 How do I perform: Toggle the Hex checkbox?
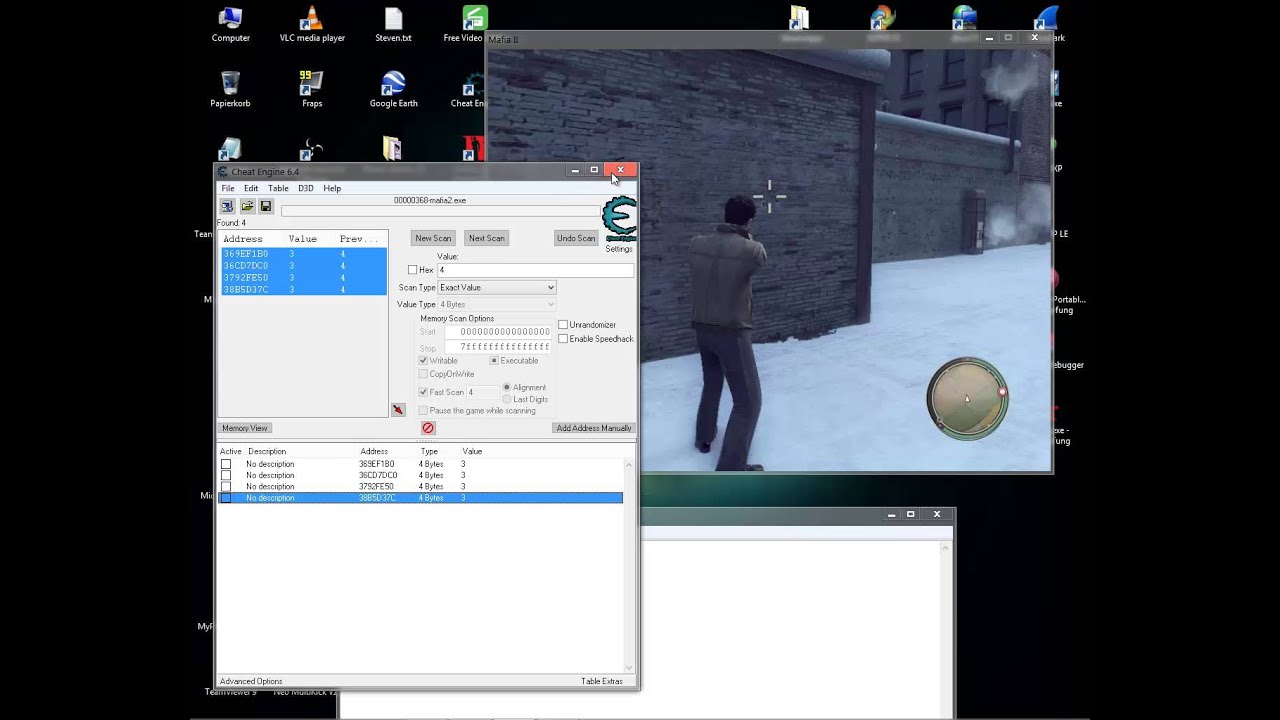tap(412, 270)
